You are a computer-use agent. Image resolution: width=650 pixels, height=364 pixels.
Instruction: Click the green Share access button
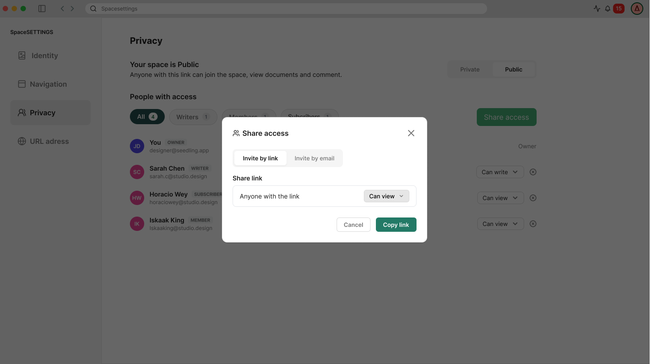pos(506,117)
